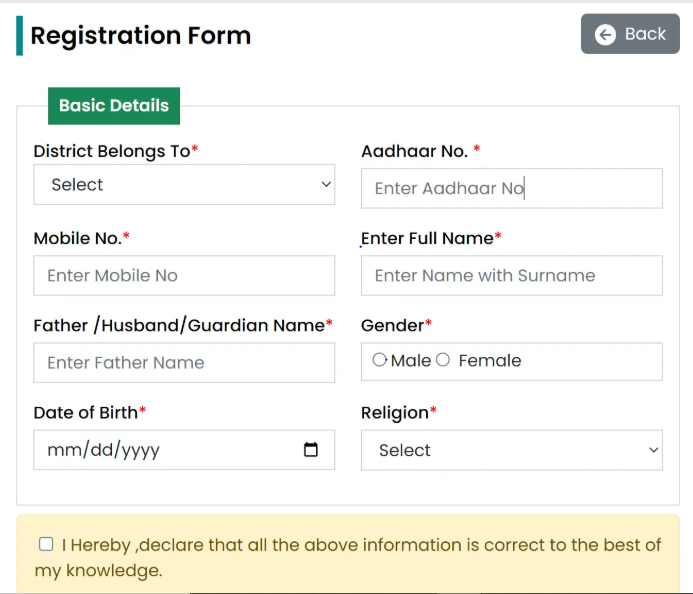Click the Enter Father Name field
Image resolution: width=693 pixels, height=594 pixels.
coord(184,362)
